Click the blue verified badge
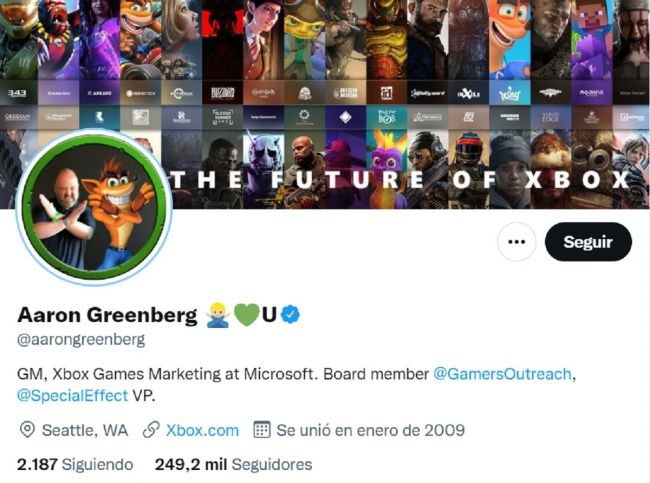 tap(290, 315)
